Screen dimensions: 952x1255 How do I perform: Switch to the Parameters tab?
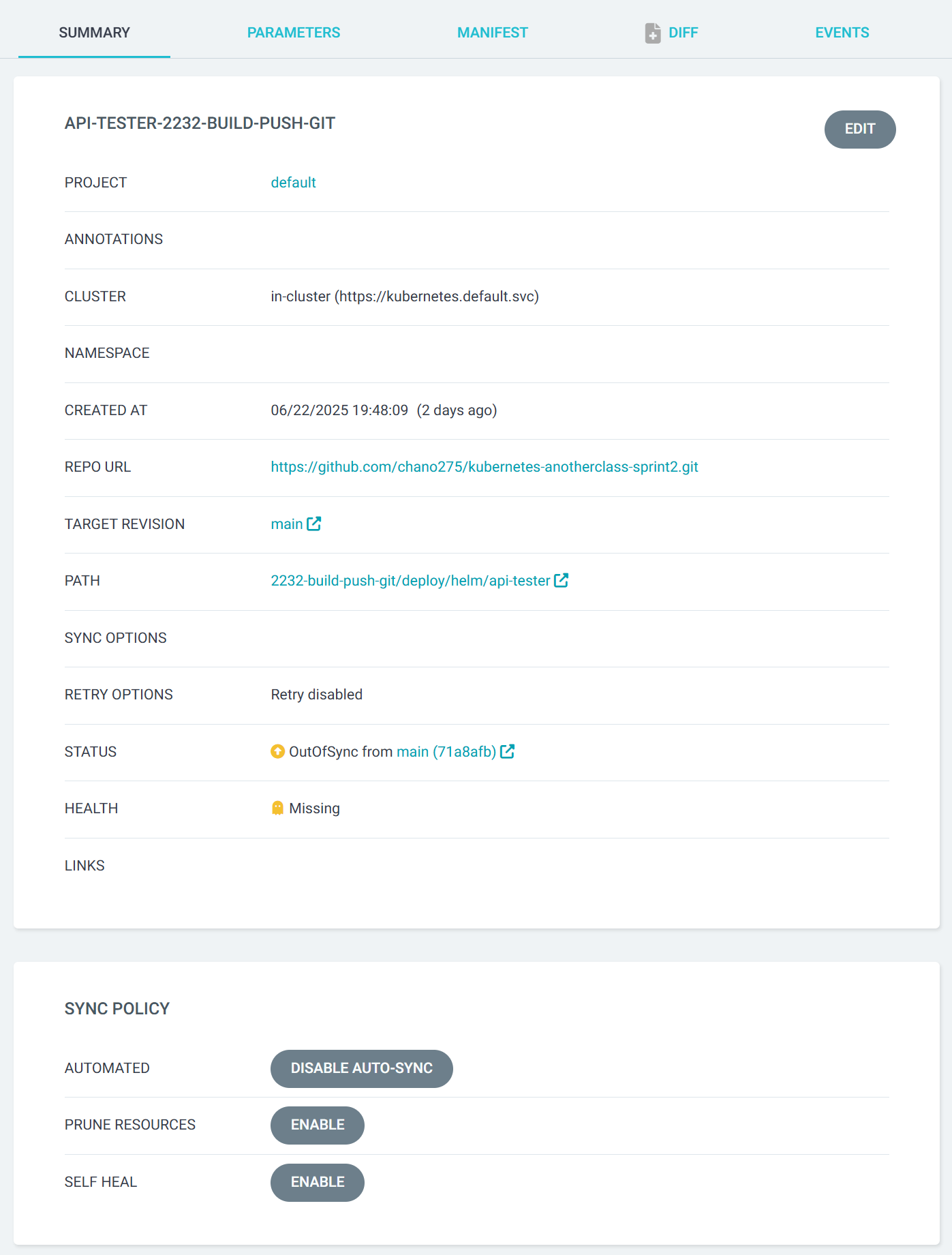(x=293, y=33)
